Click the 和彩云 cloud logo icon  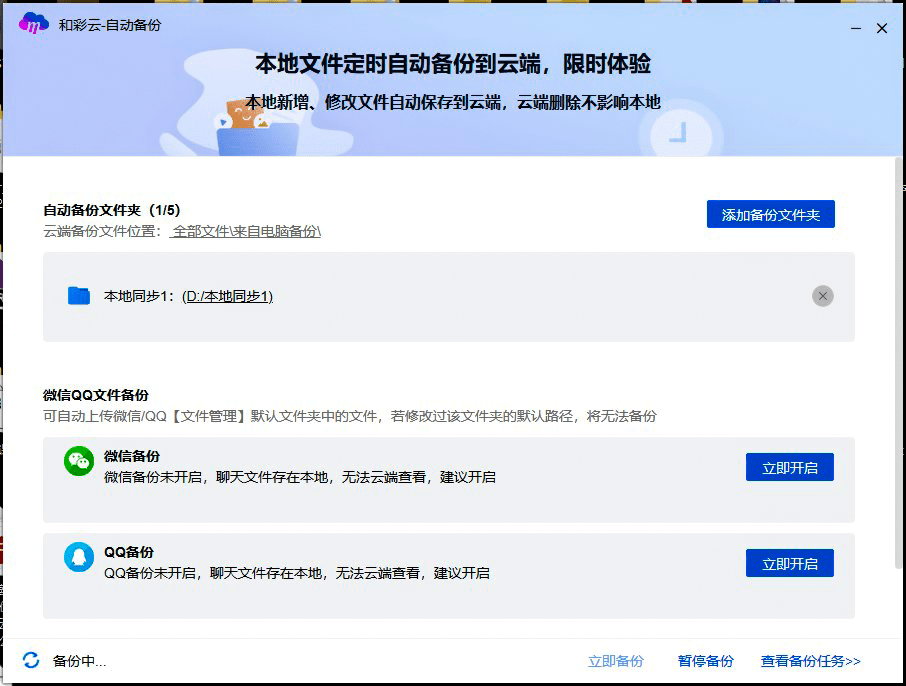coord(34,24)
